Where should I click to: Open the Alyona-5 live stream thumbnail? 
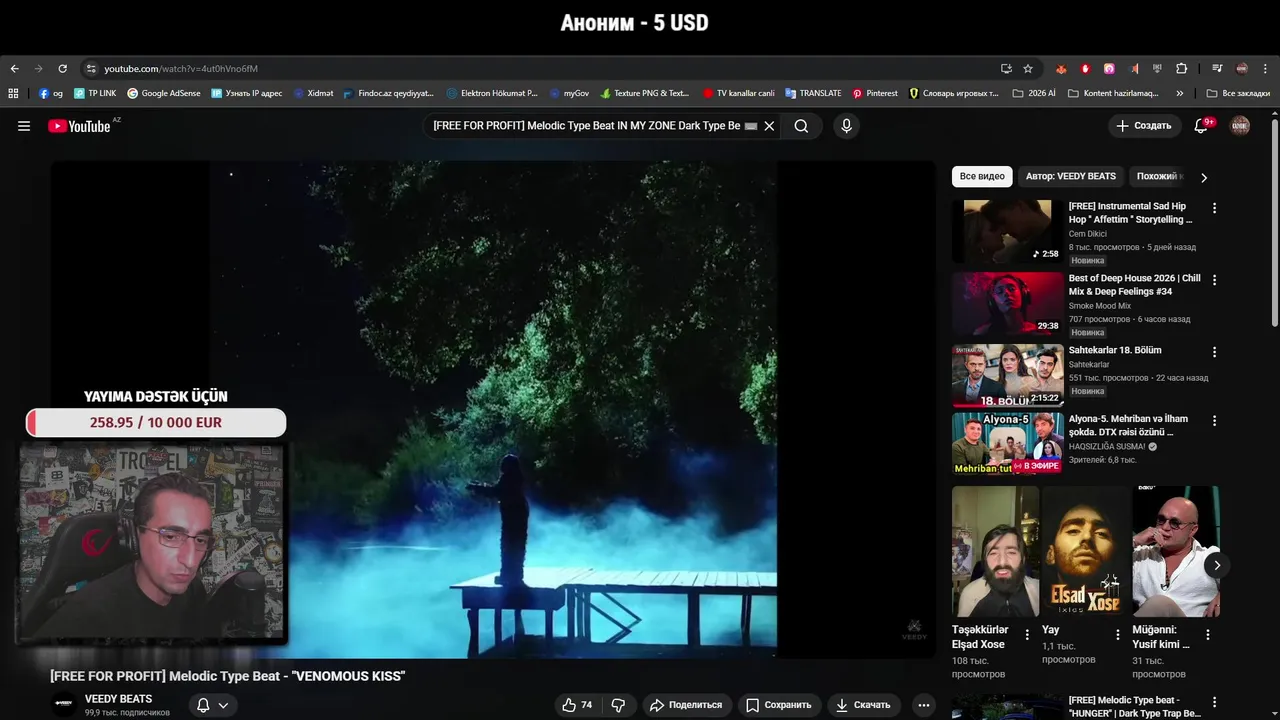pyautogui.click(x=1008, y=444)
